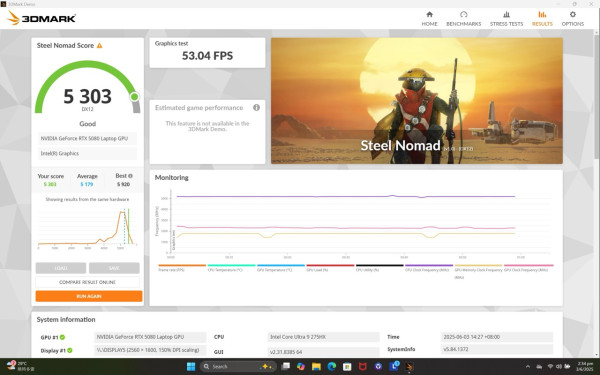The height and width of the screenshot is (375, 600).
Task: Open the Benchmarks gauge icon
Action: click(x=463, y=15)
